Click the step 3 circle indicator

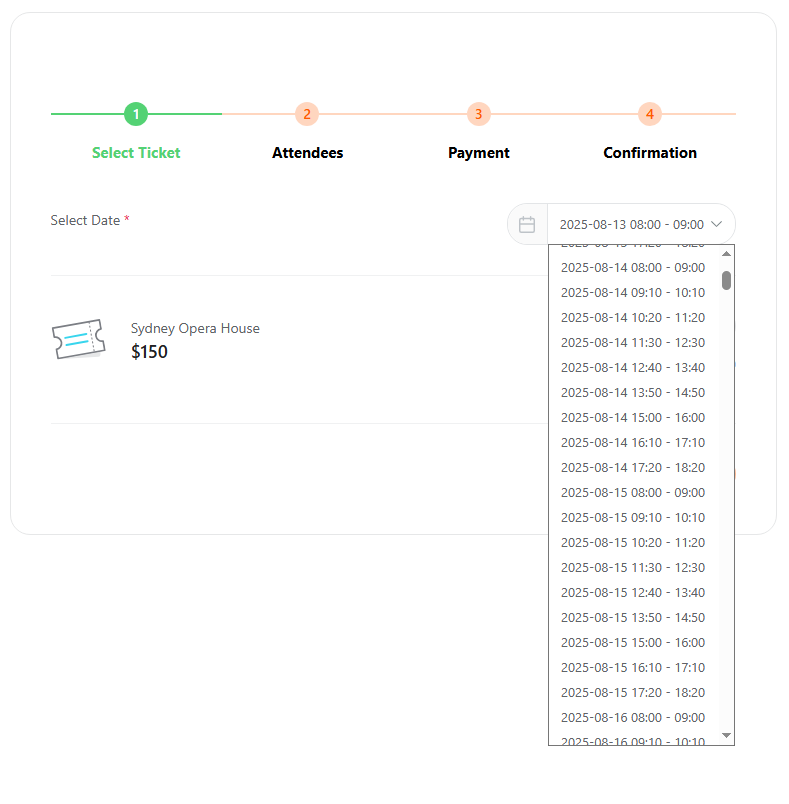(x=478, y=114)
